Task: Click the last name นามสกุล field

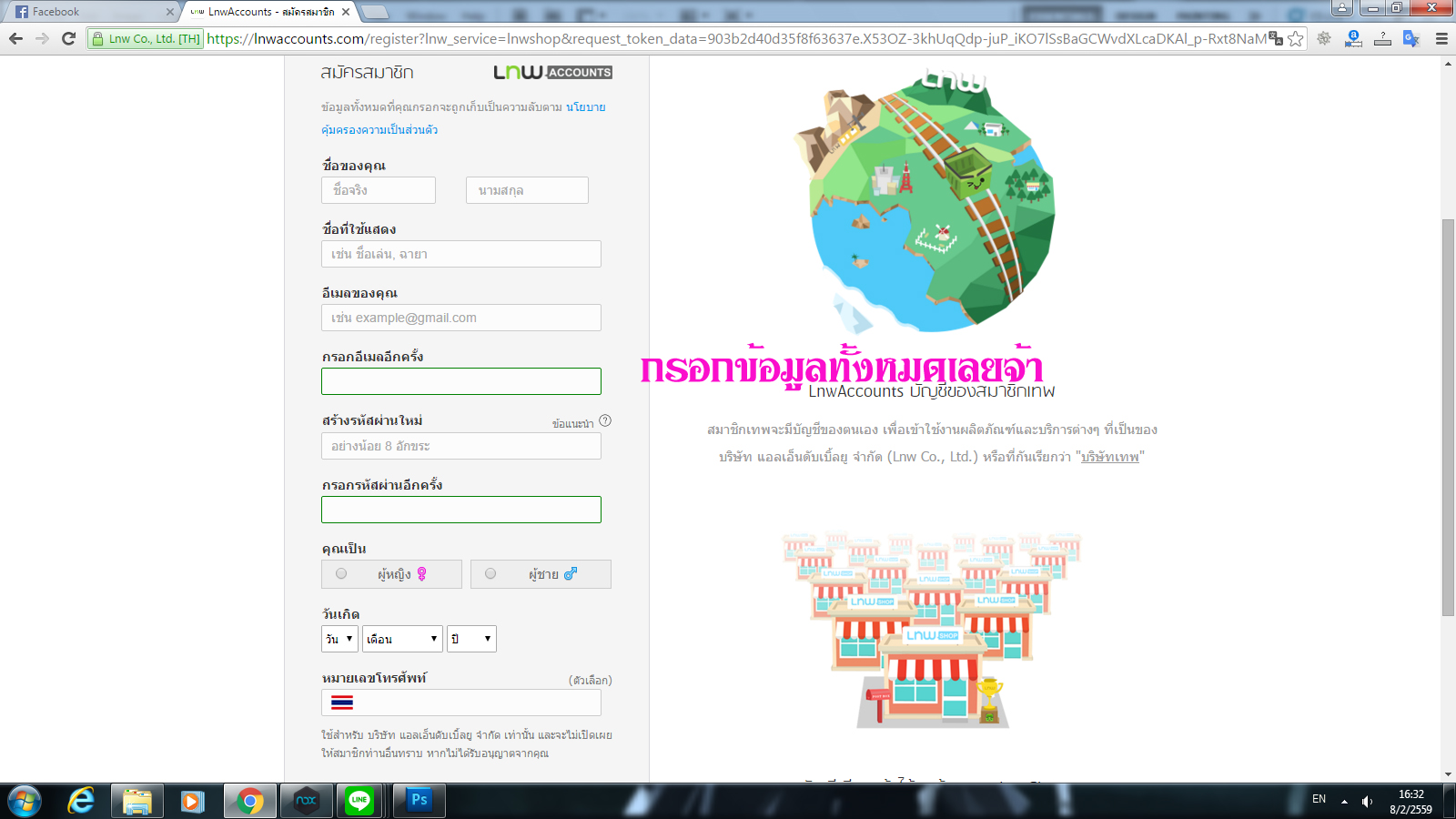Action: (x=527, y=190)
